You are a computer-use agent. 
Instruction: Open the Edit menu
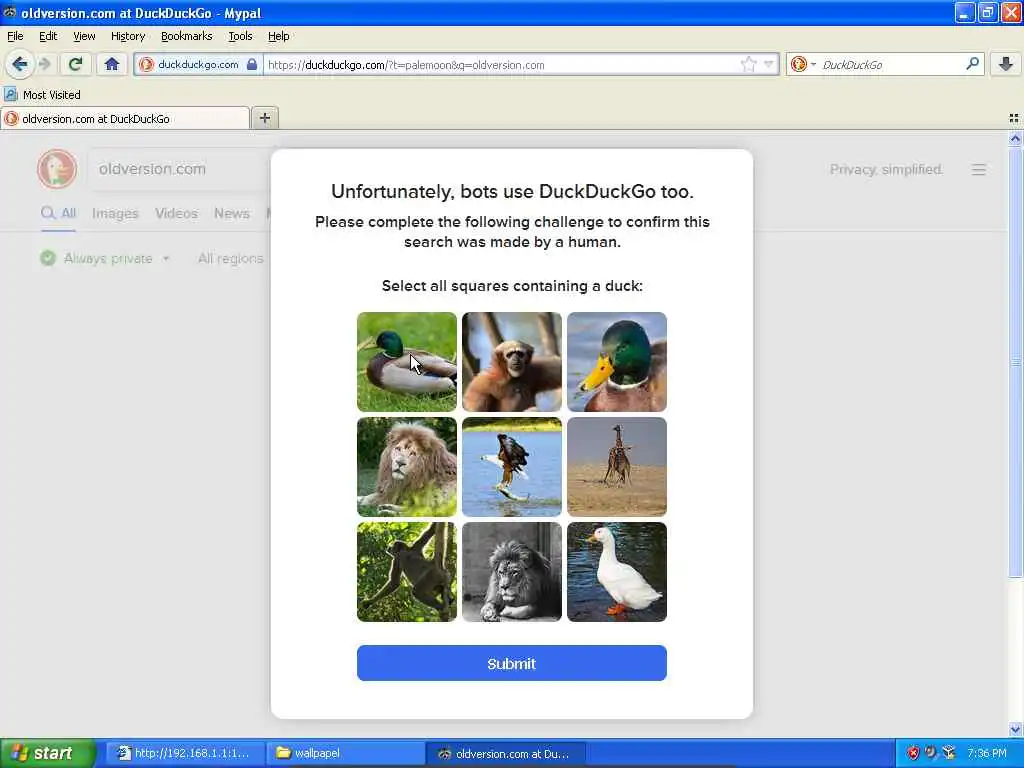pos(48,36)
